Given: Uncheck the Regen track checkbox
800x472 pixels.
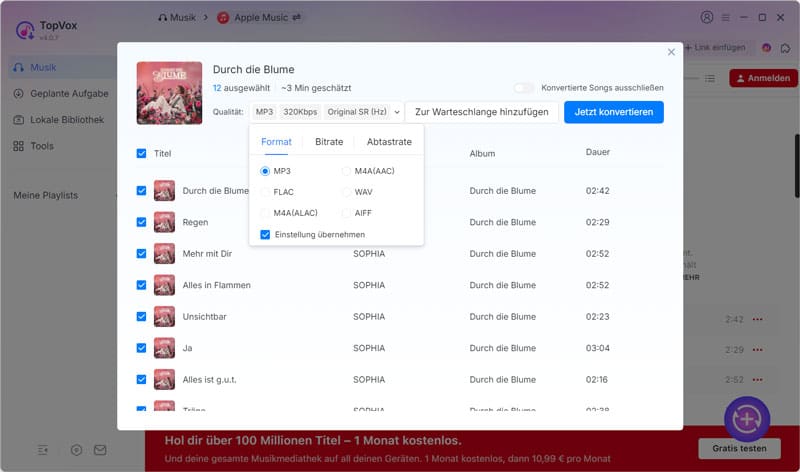Looking at the screenshot, I should [x=141, y=222].
